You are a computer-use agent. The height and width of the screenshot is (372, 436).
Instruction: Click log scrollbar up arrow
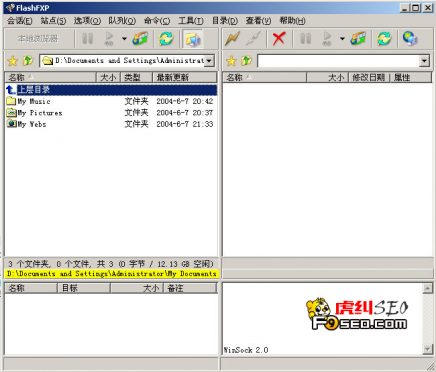point(427,288)
